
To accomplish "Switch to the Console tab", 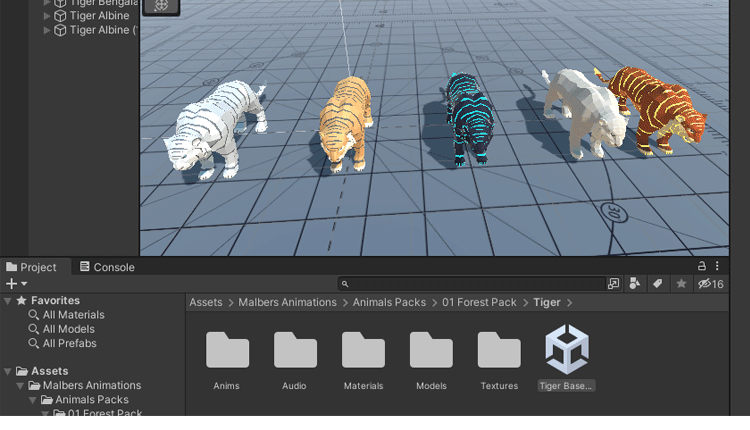I will (107, 267).
